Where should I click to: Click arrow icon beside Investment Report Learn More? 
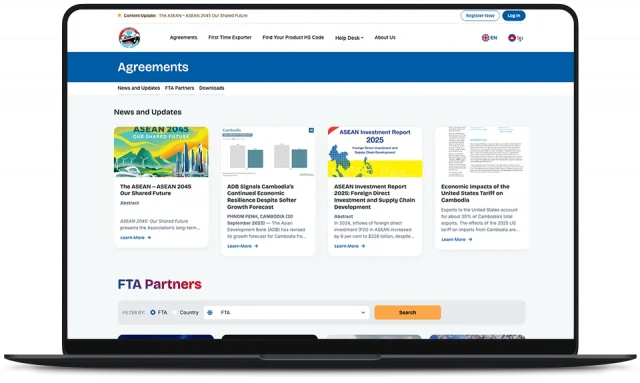tap(363, 246)
